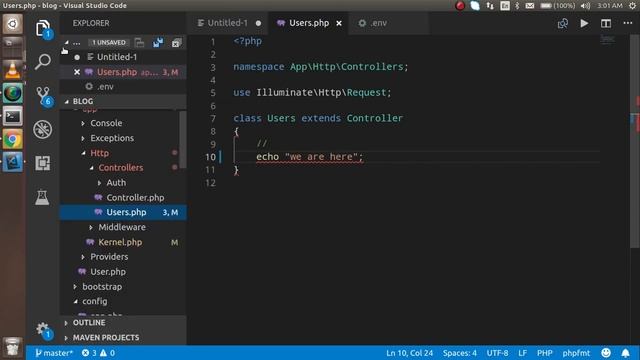Screen dimensions: 640x360
Task: Place cursor on line 10 echo statement
Action: pos(309,157)
